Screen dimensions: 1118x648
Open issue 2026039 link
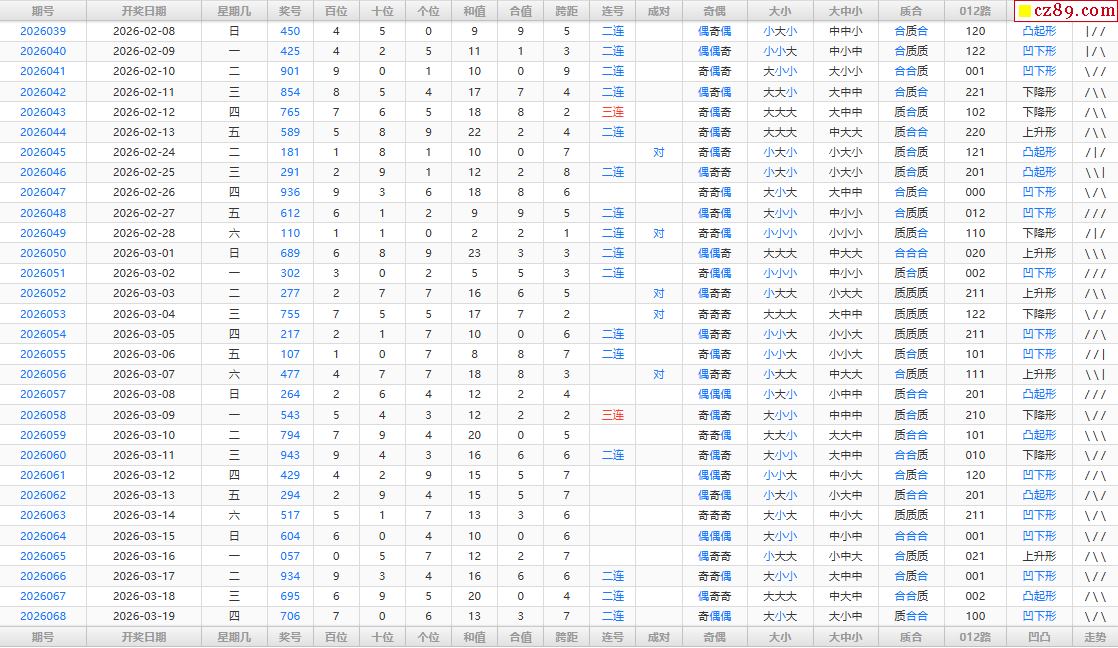tap(43, 31)
